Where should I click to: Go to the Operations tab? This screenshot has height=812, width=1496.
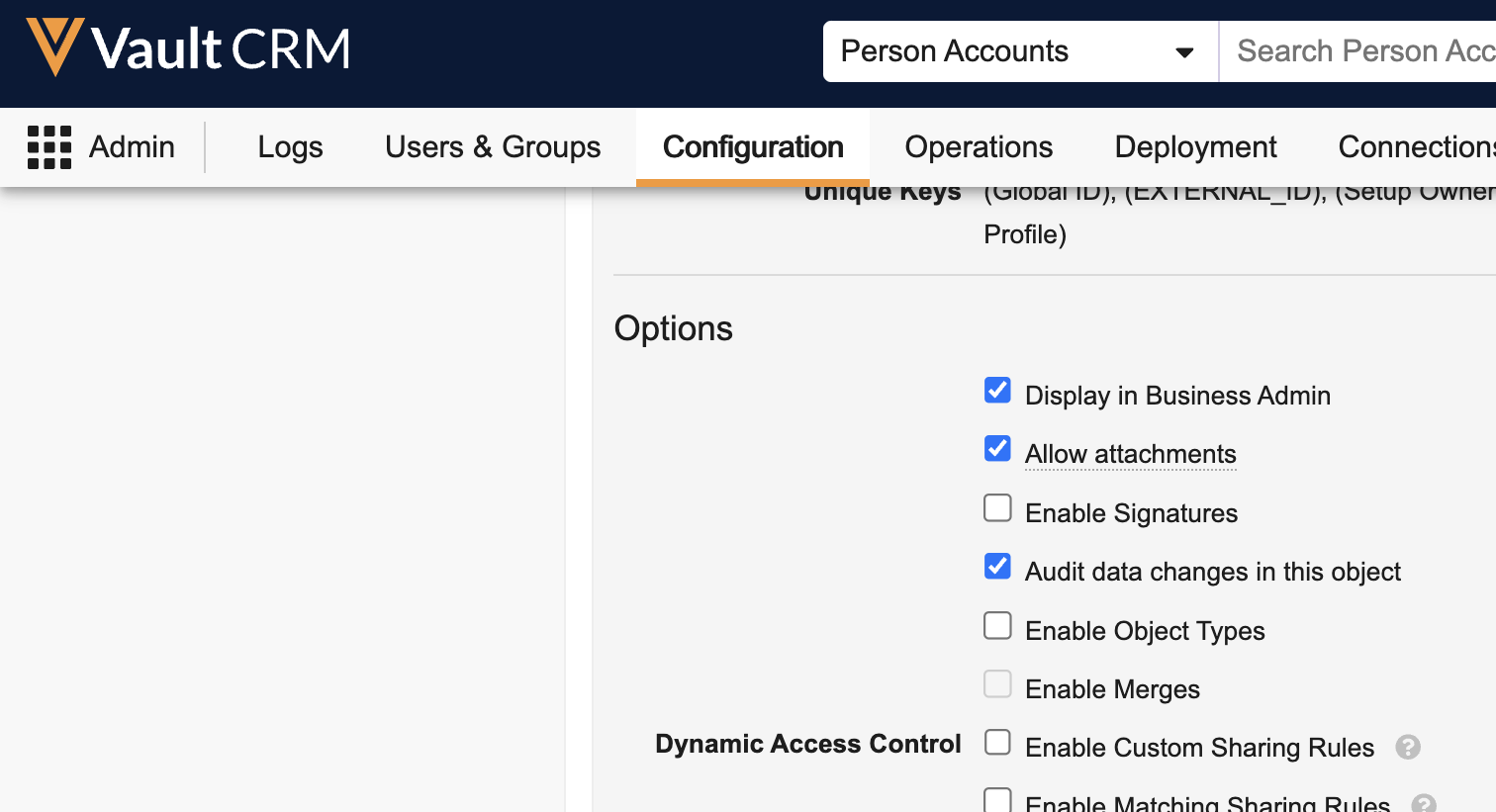coord(979,147)
